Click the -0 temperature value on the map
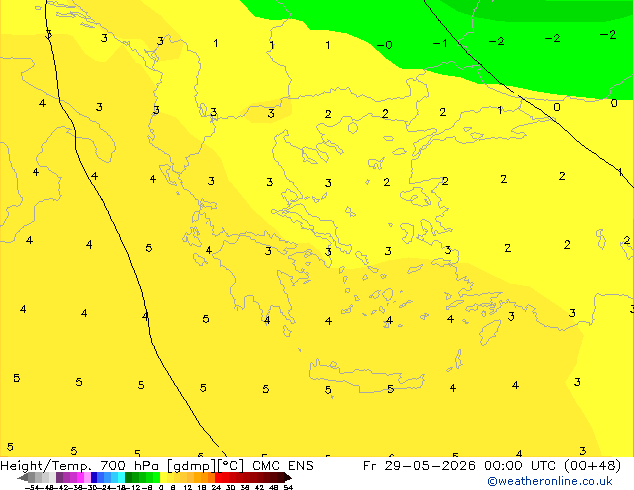The height and width of the screenshot is (490, 634). point(385,45)
